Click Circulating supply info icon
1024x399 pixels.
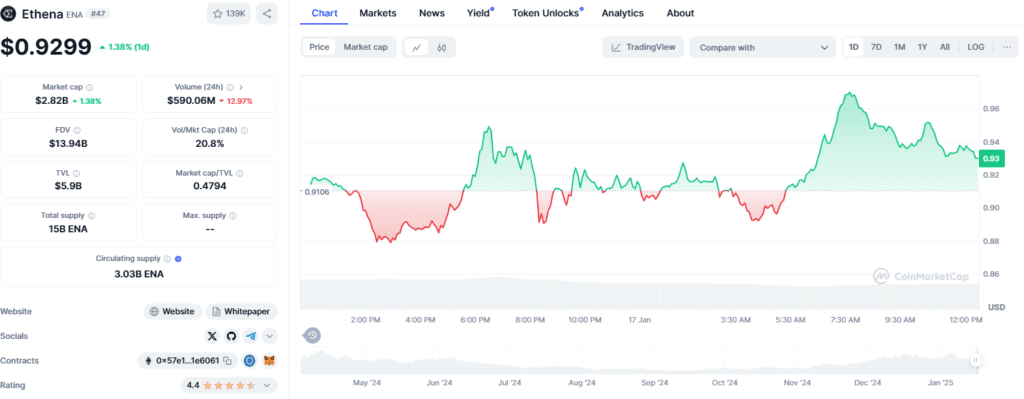pyautogui.click(x=167, y=259)
